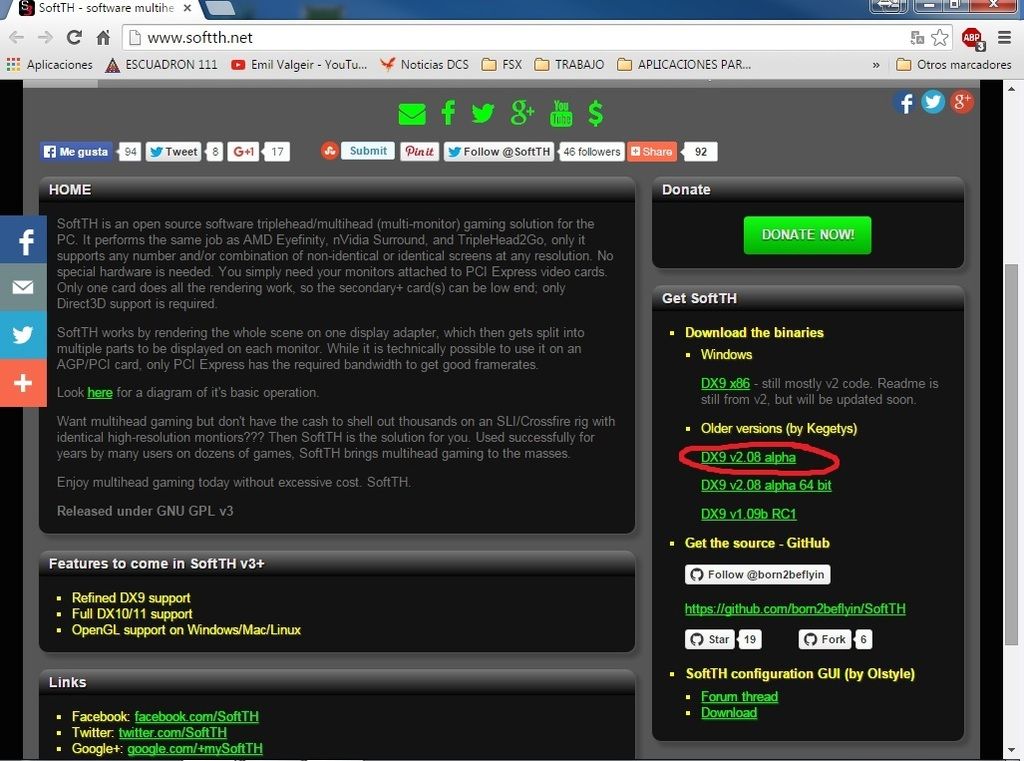The height and width of the screenshot is (761, 1024).
Task: Expand the APLICACIONES PAR... bookmarks folder
Action: click(684, 65)
